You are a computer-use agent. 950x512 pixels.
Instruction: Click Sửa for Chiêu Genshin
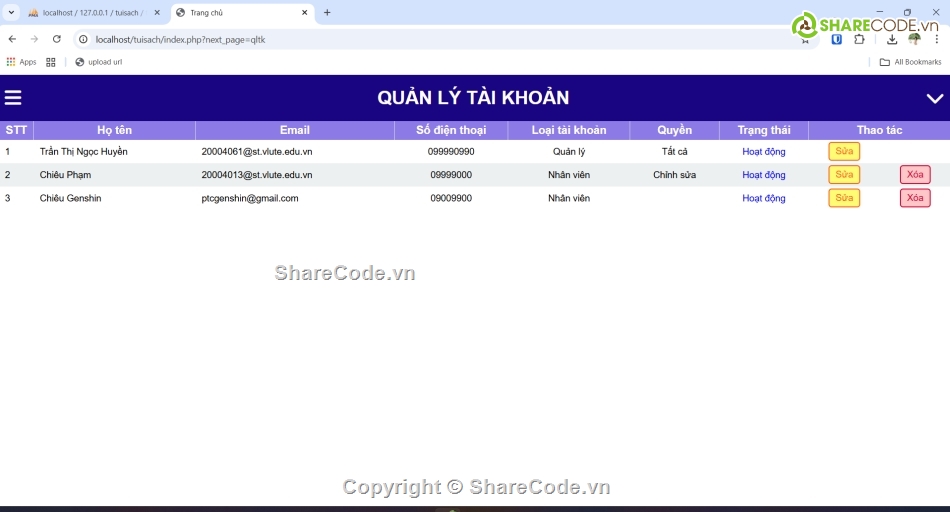pyautogui.click(x=844, y=198)
